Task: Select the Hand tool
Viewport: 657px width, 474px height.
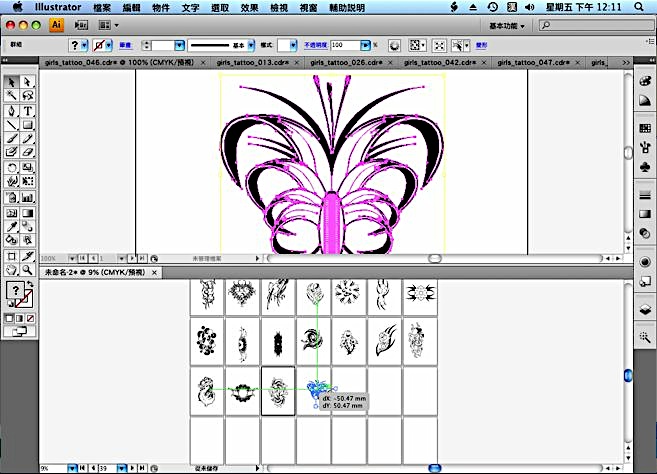Action: pos(12,270)
